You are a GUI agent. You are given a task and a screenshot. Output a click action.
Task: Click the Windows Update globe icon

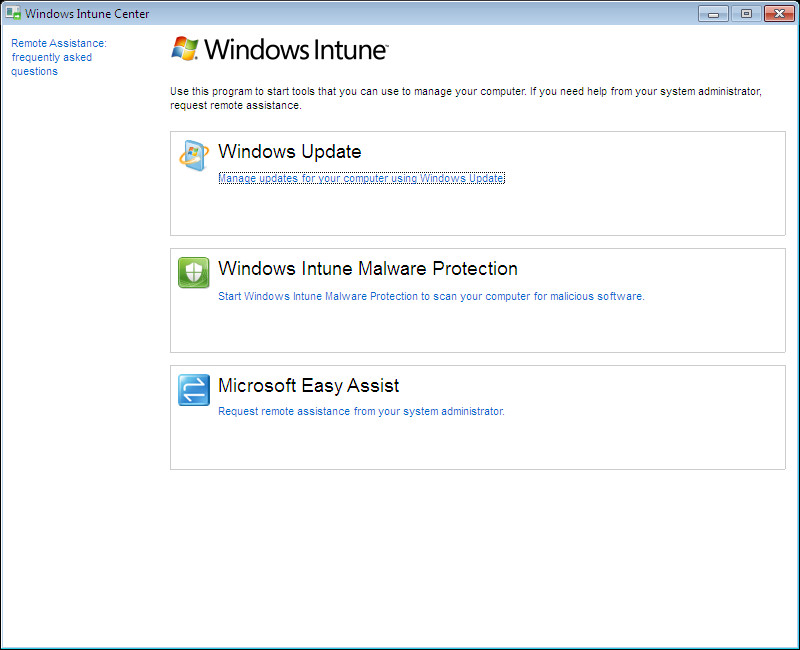pyautogui.click(x=194, y=155)
